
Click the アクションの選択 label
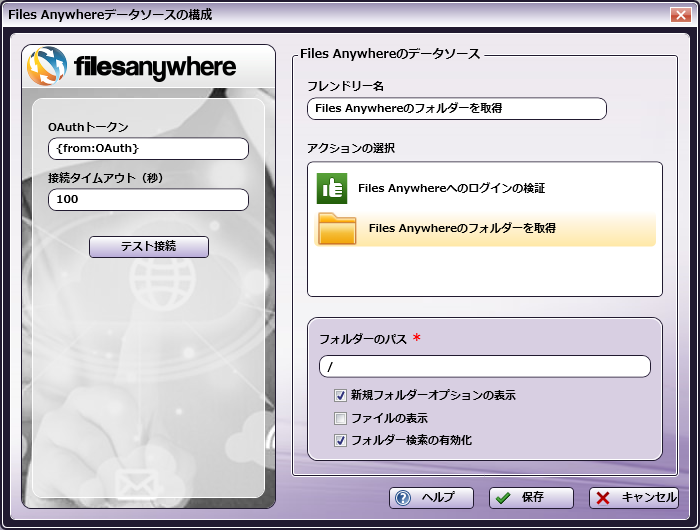coord(351,148)
